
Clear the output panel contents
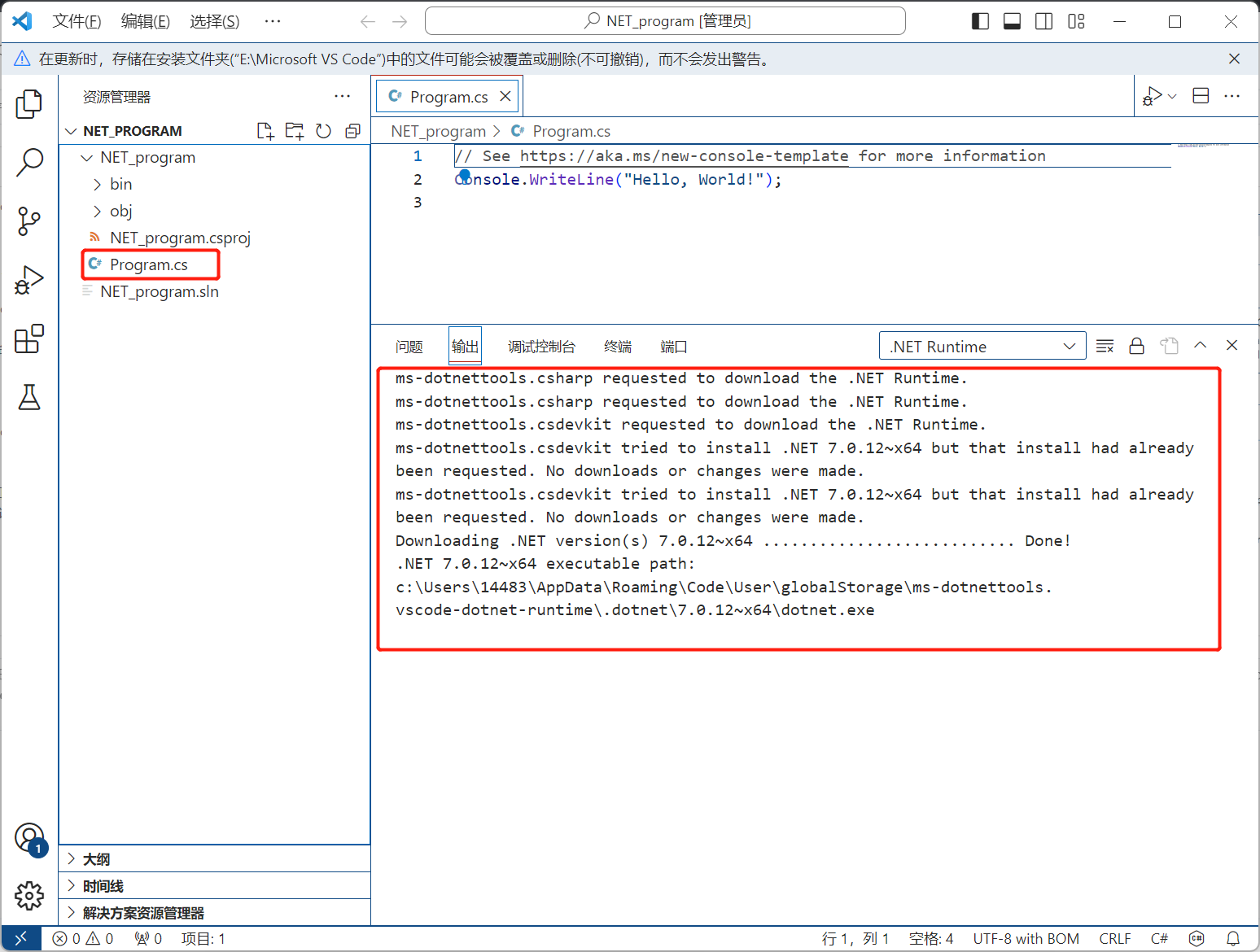pos(1105,347)
